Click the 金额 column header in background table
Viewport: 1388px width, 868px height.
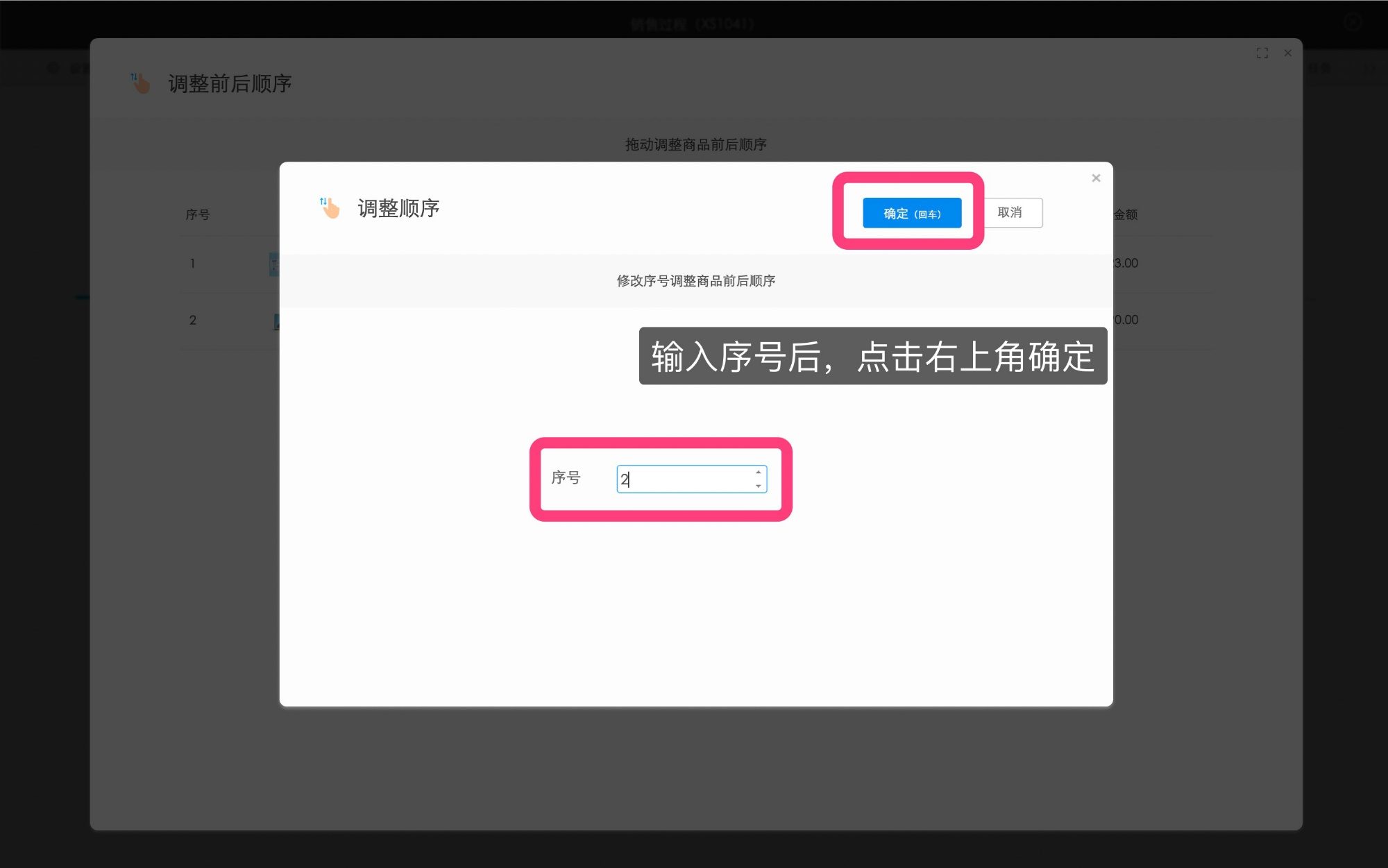(x=1126, y=214)
